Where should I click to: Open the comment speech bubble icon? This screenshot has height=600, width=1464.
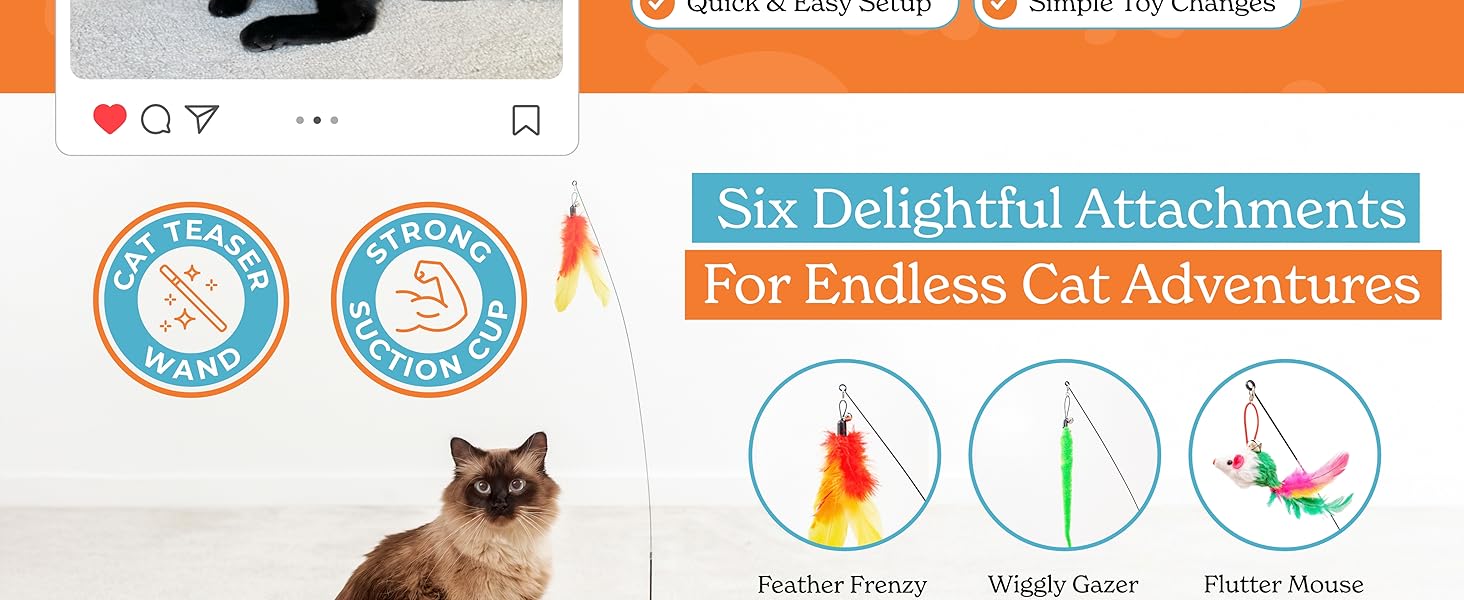156,120
